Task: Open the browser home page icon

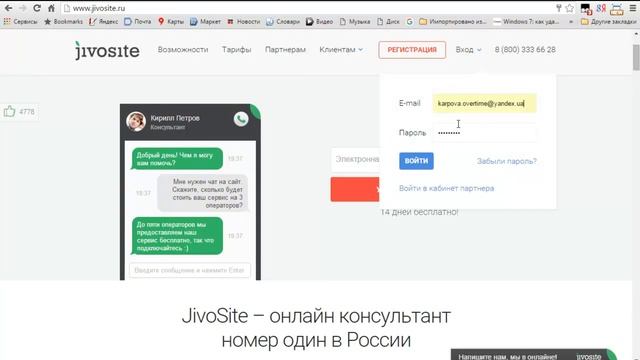Action: [51, 8]
